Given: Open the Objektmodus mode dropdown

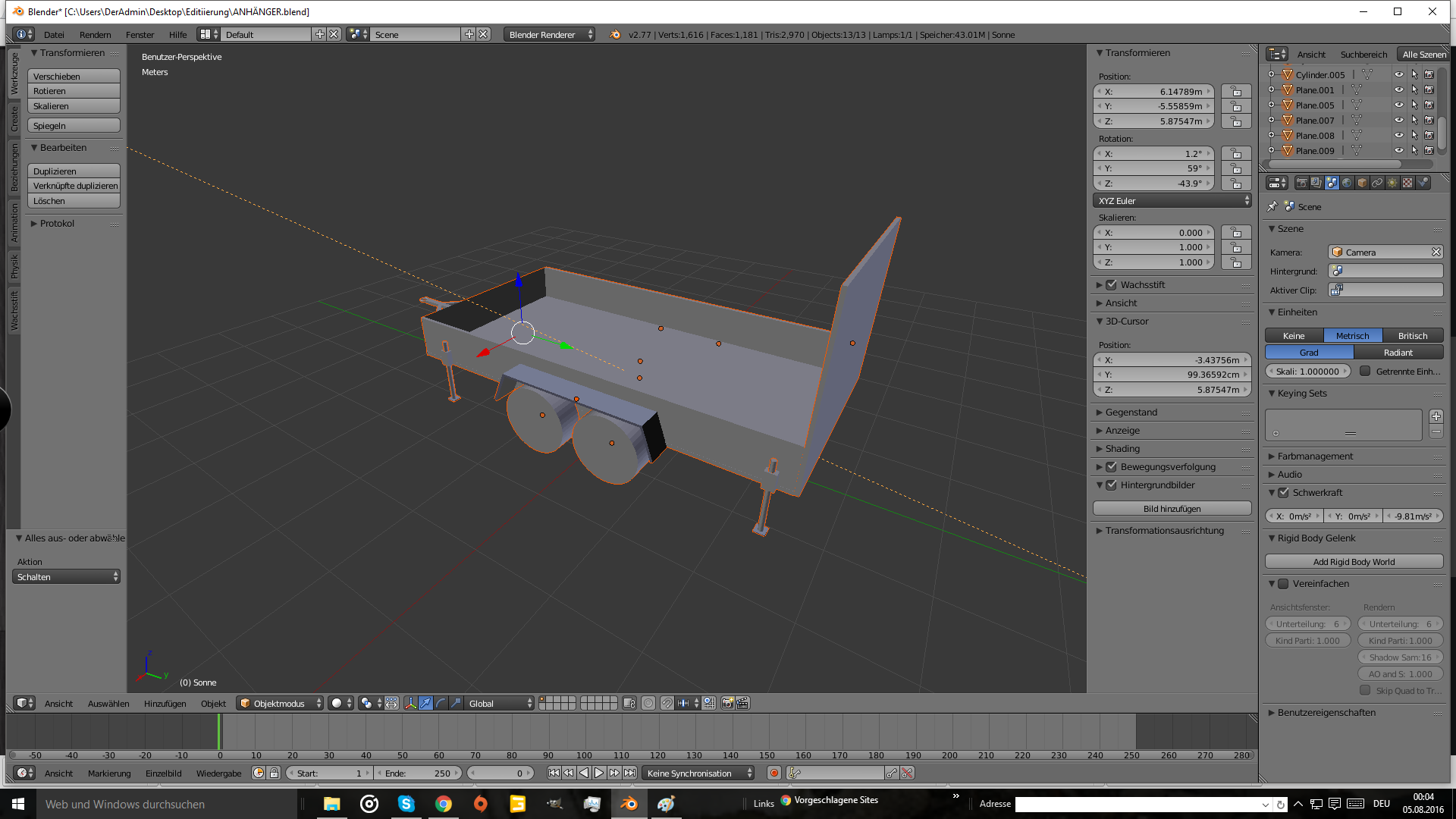Looking at the screenshot, I should pos(279,703).
